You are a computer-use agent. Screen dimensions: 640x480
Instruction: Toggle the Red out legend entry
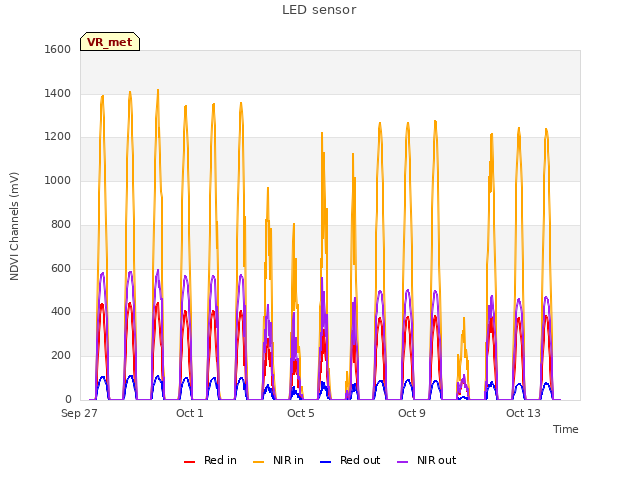pyautogui.click(x=350, y=460)
